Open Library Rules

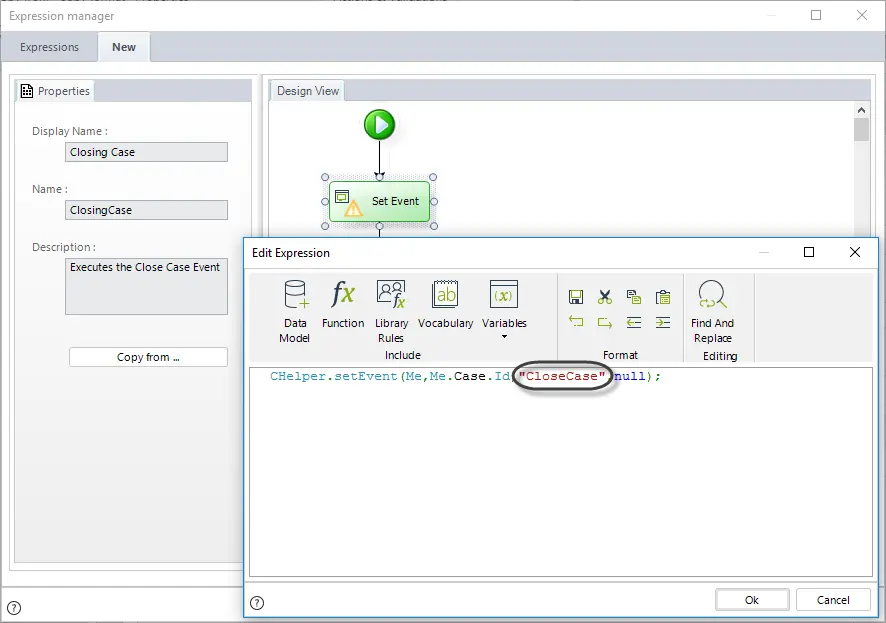pos(391,311)
